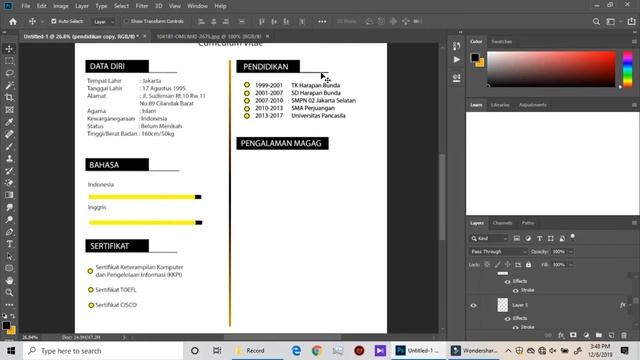This screenshot has height=360, width=640.
Task: Create a new layer icon
Action: tap(611, 335)
